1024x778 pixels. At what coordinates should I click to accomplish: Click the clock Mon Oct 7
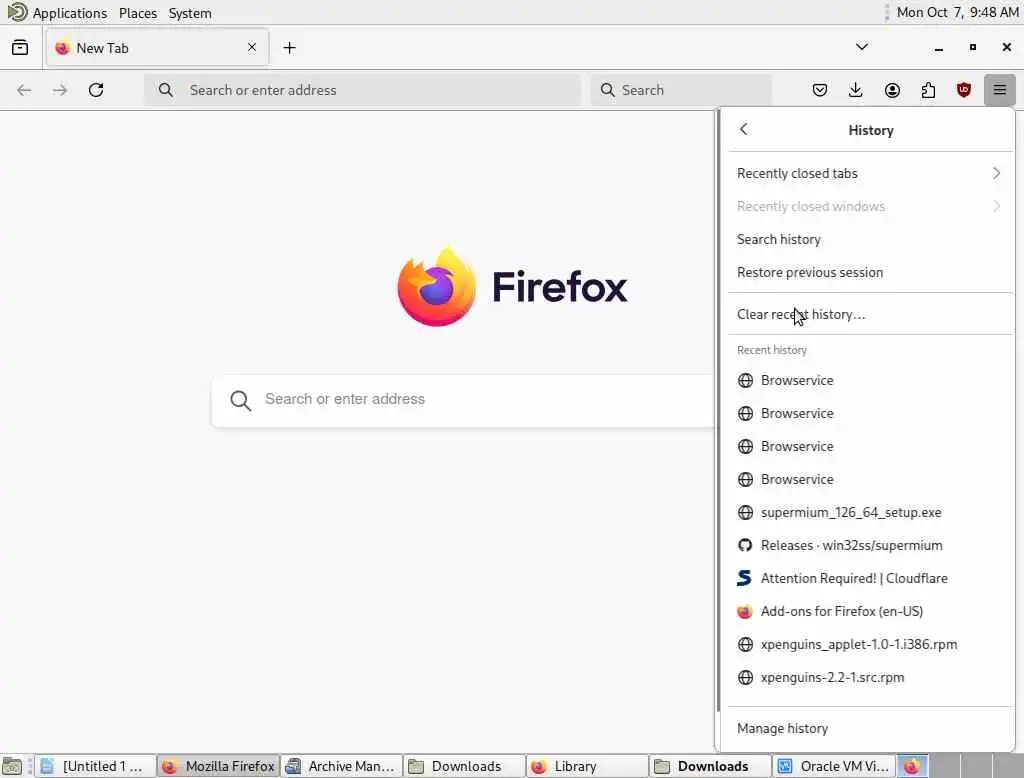point(957,12)
